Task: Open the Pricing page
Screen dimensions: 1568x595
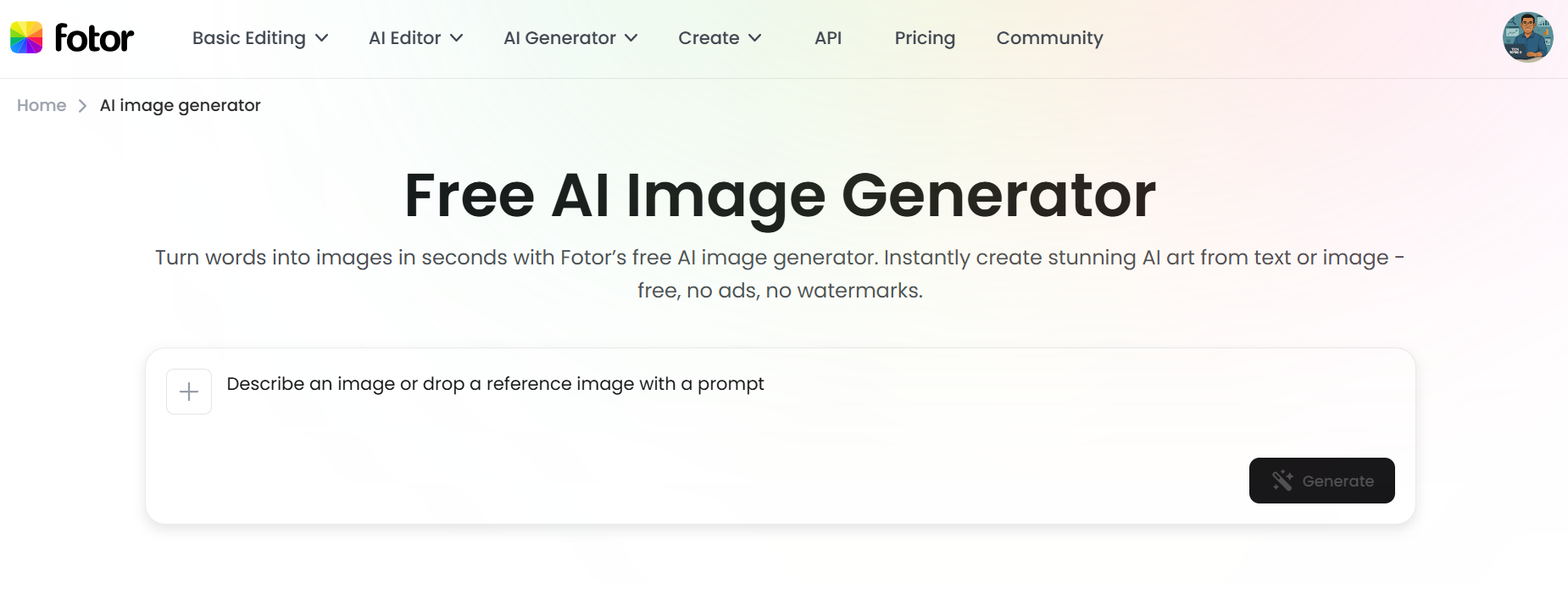Action: (924, 38)
